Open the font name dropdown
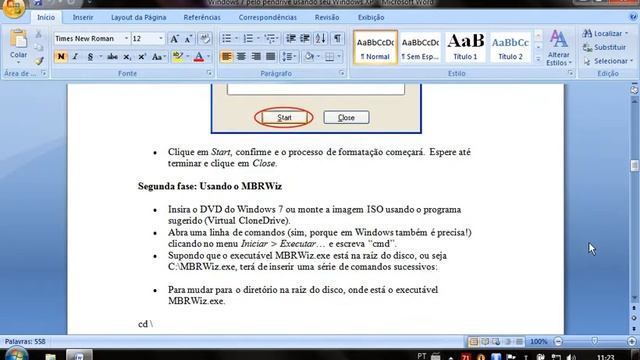This screenshot has width=640, height=360. pyautogui.click(x=126, y=38)
